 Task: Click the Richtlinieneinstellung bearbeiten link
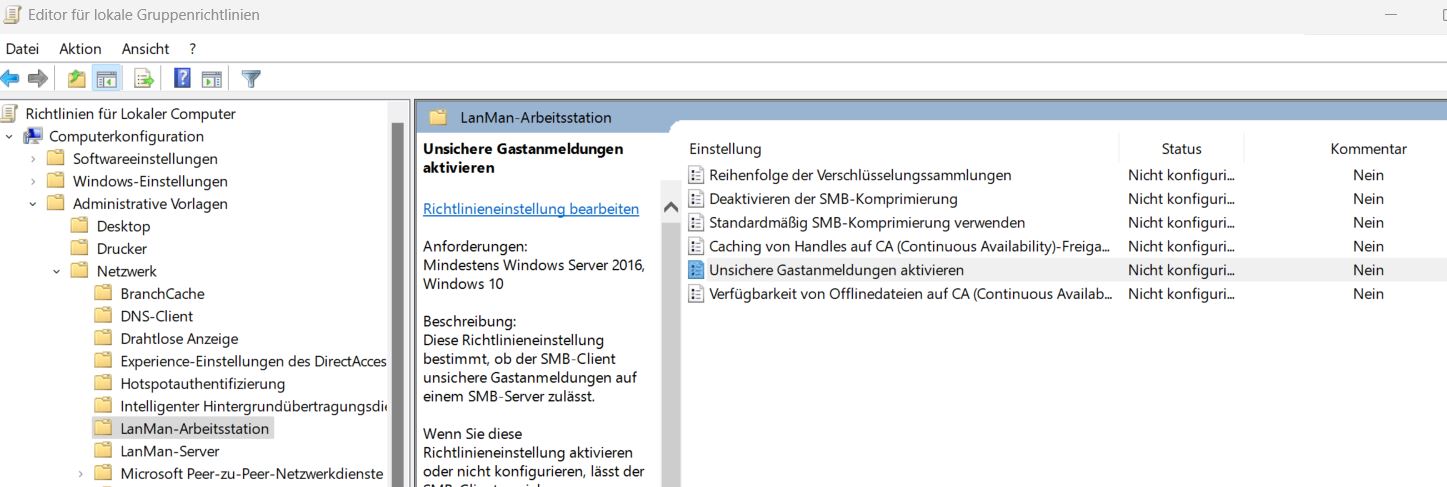pos(531,209)
